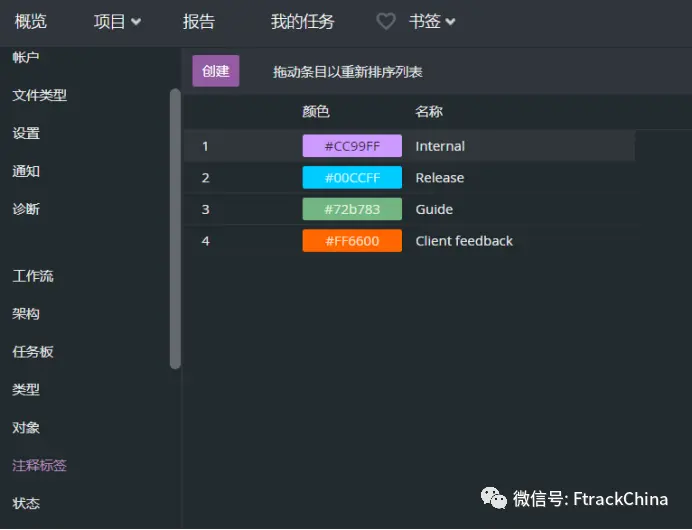Select 帐户 in the sidebar
Screen dimensions: 692x530
[26, 57]
